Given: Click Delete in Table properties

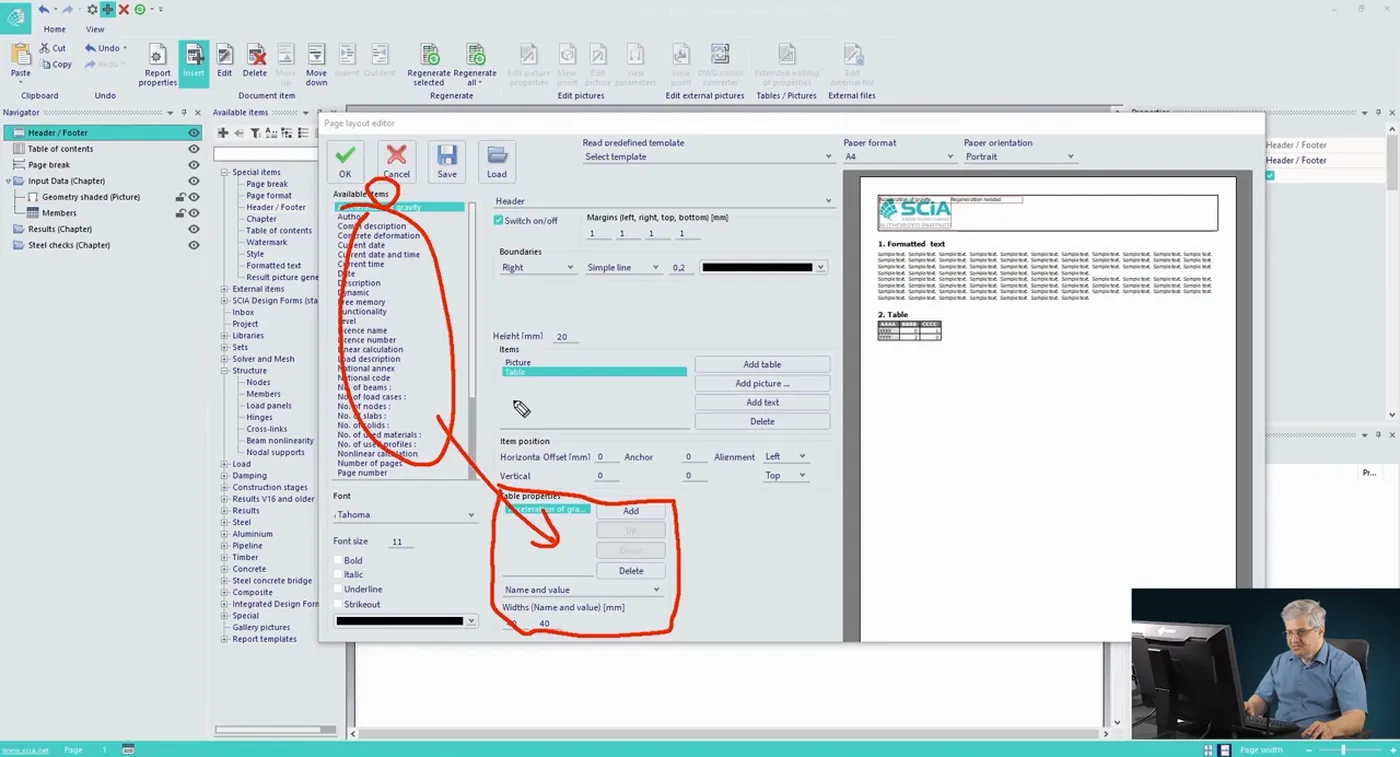Looking at the screenshot, I should point(631,571).
